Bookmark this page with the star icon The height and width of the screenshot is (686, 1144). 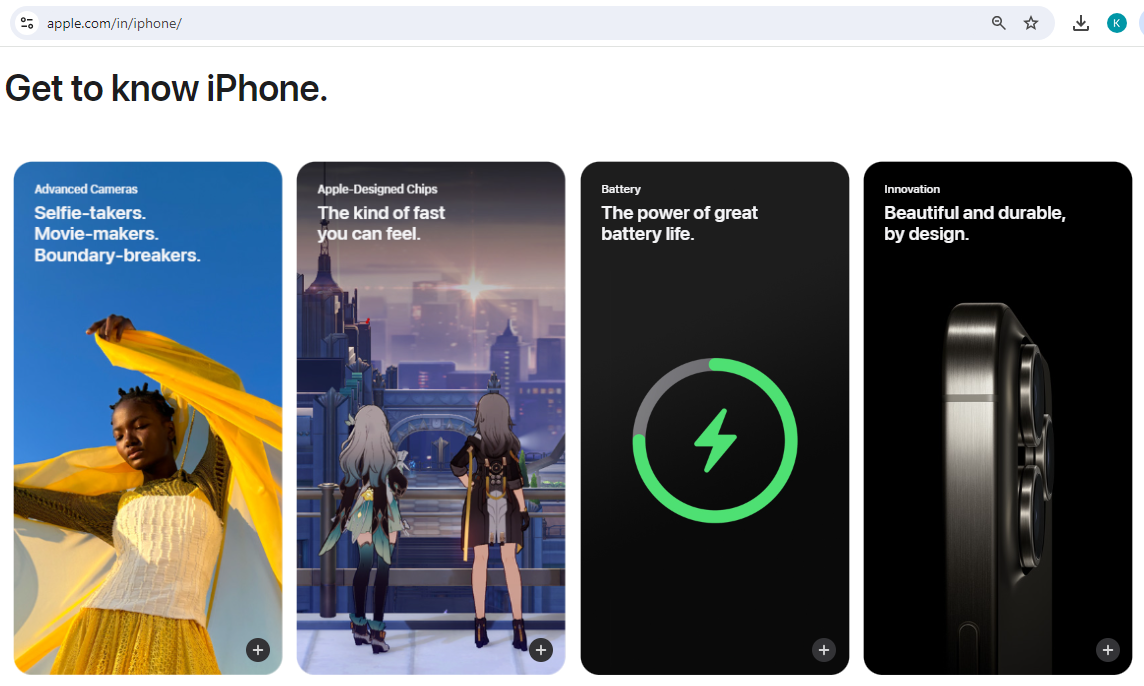(1031, 23)
